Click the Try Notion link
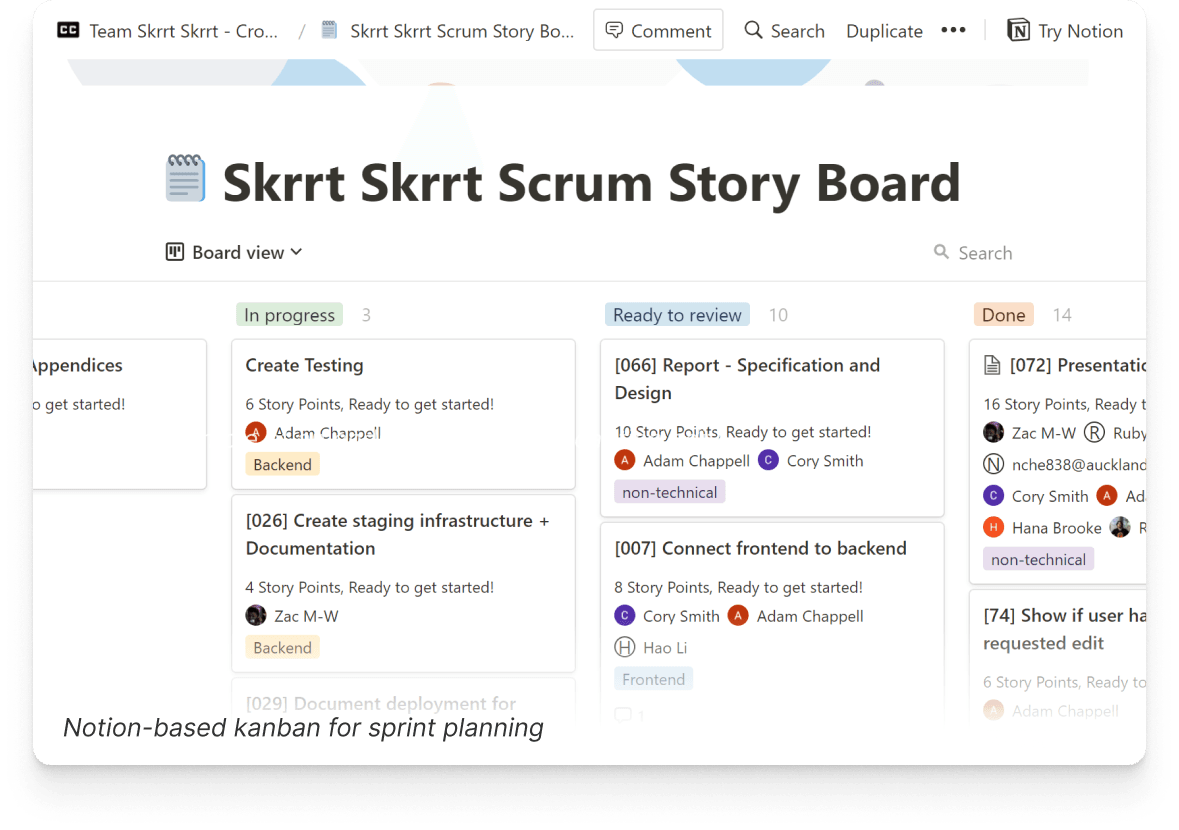 (x=1080, y=31)
